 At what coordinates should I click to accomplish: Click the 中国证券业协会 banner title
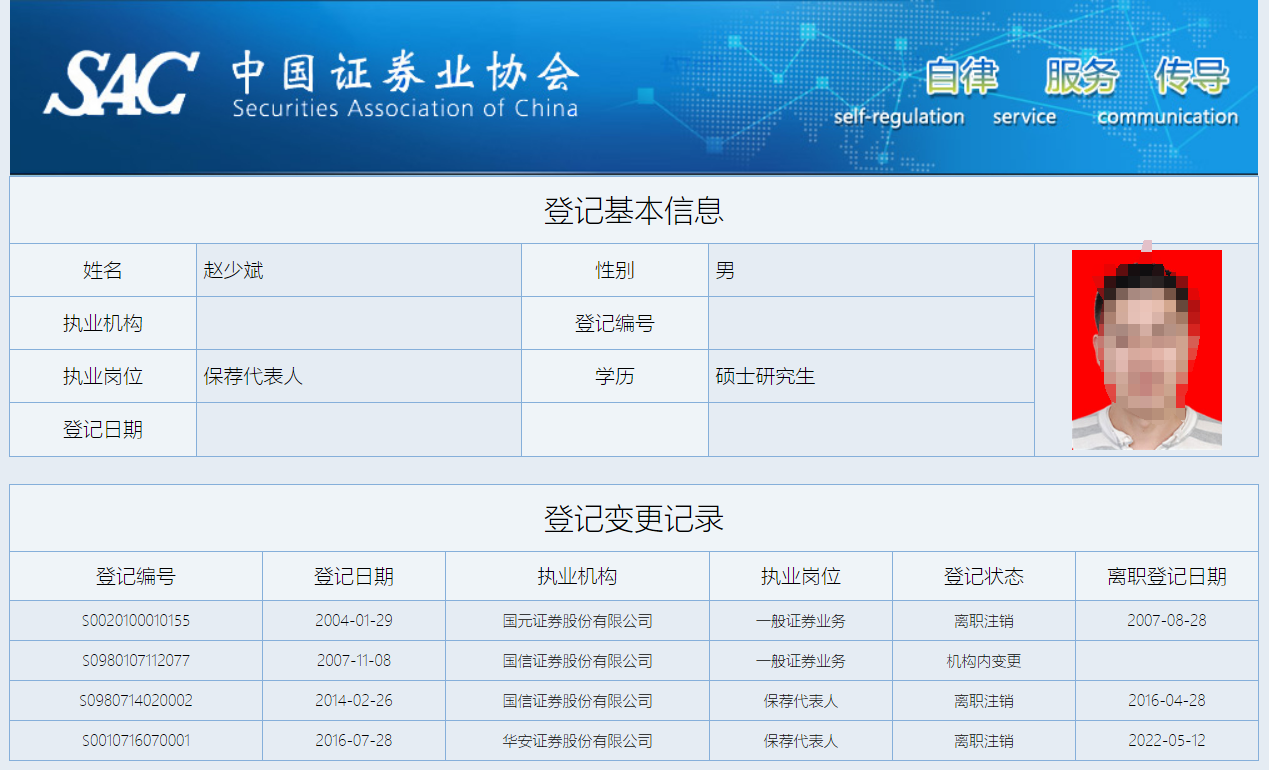tap(405, 73)
